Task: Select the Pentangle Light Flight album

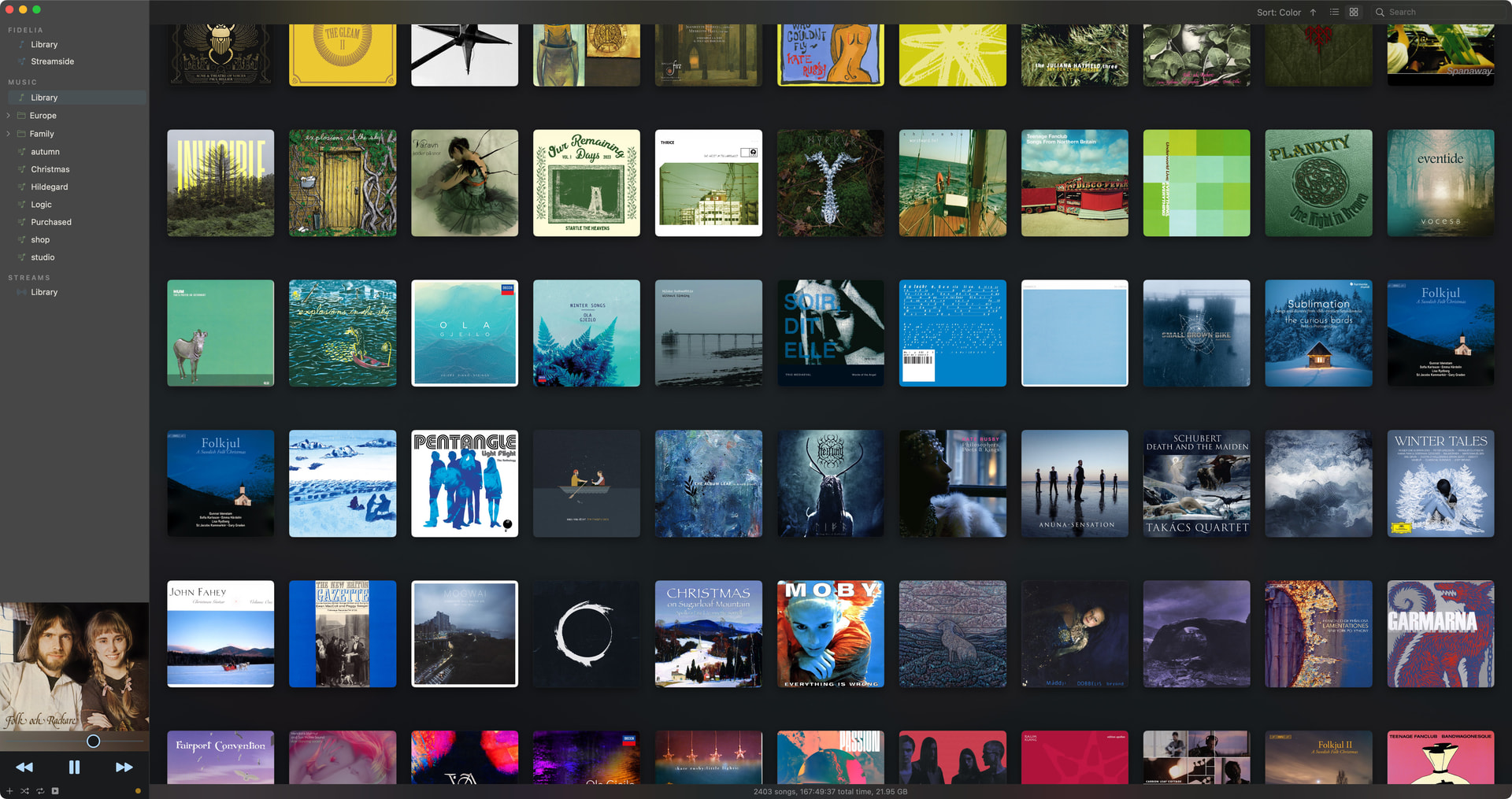Action: (465, 483)
